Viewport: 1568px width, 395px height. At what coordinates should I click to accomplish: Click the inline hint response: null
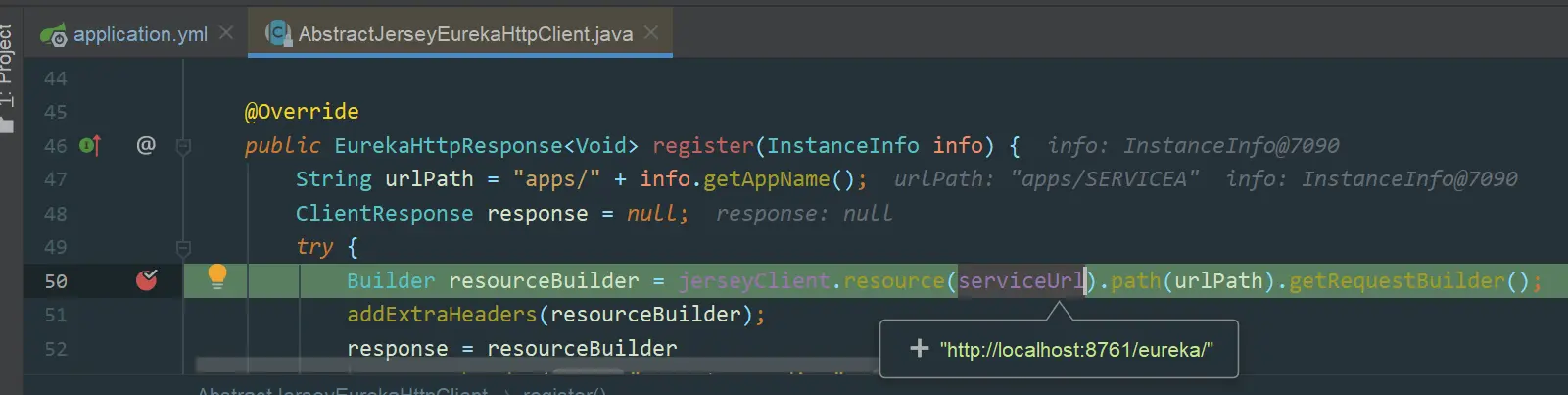[804, 214]
